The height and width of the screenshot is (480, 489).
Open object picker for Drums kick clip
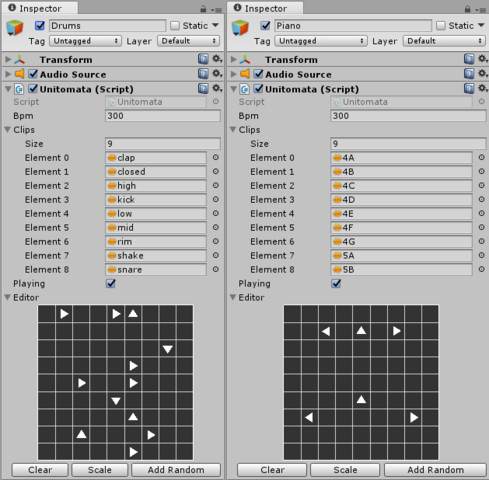point(216,199)
